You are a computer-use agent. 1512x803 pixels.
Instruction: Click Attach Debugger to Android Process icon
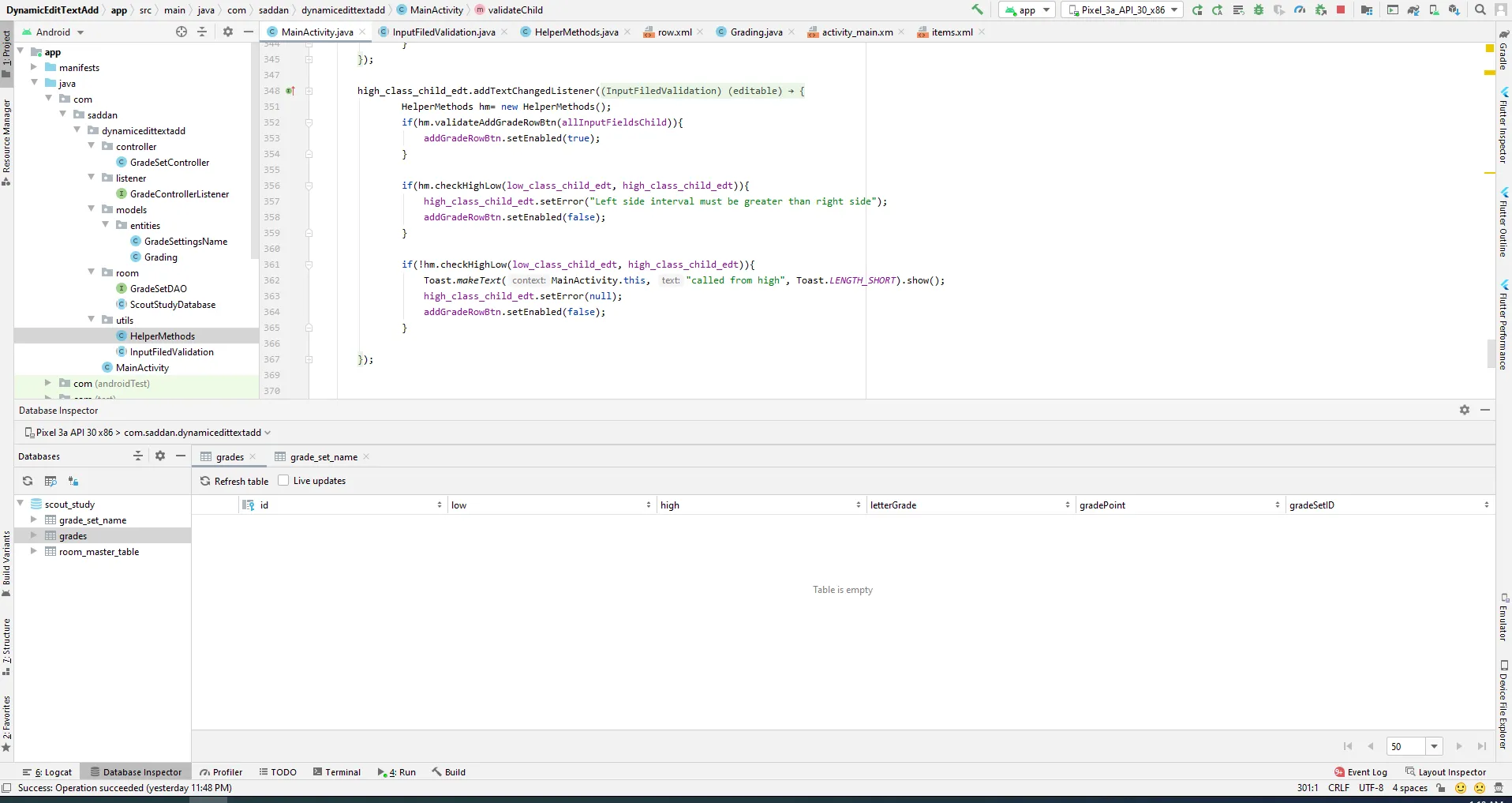tap(1320, 9)
